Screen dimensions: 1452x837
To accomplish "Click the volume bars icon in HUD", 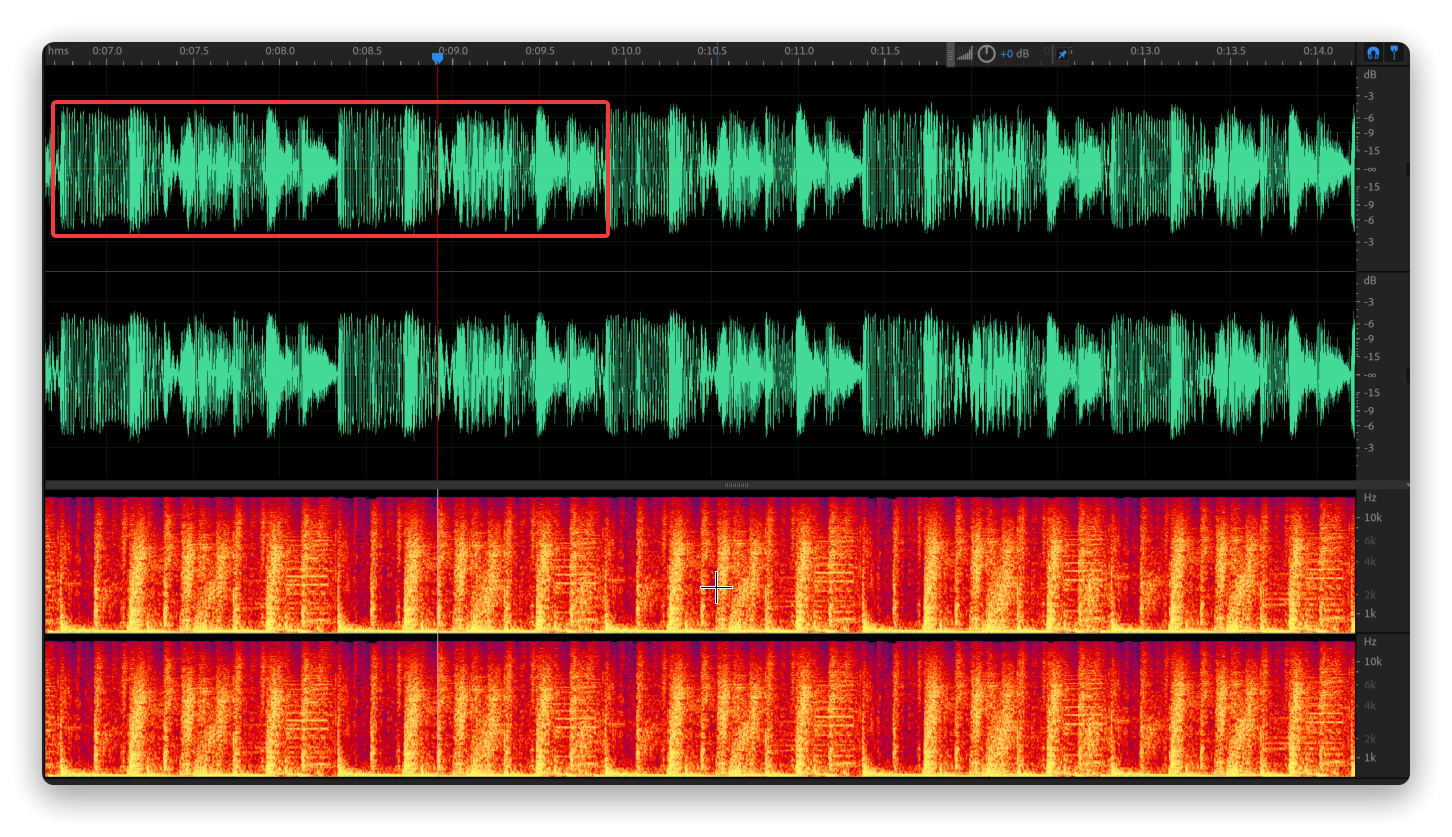I will click(x=964, y=54).
